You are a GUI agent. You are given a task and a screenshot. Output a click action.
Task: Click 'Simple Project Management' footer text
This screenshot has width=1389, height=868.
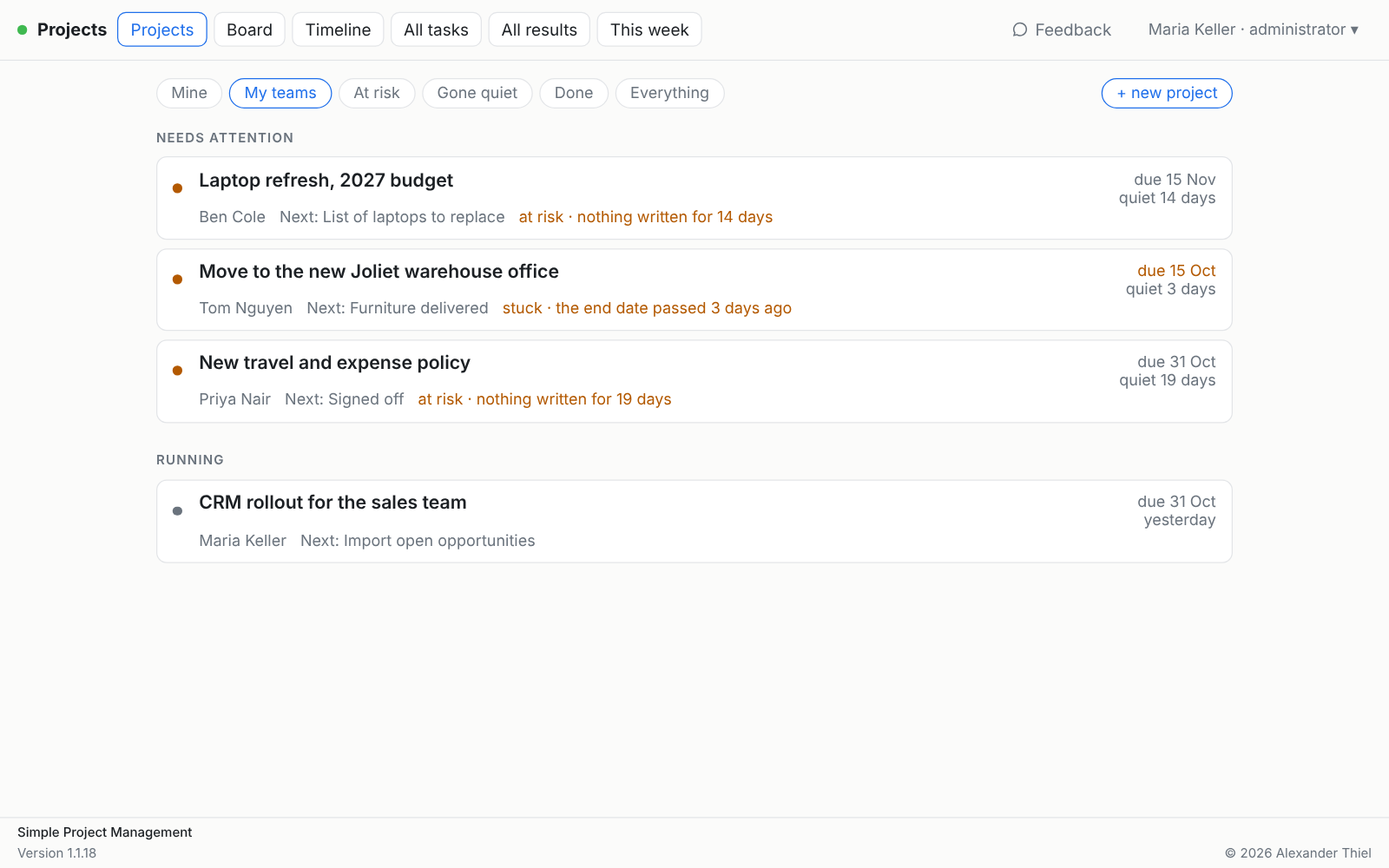[x=105, y=832]
